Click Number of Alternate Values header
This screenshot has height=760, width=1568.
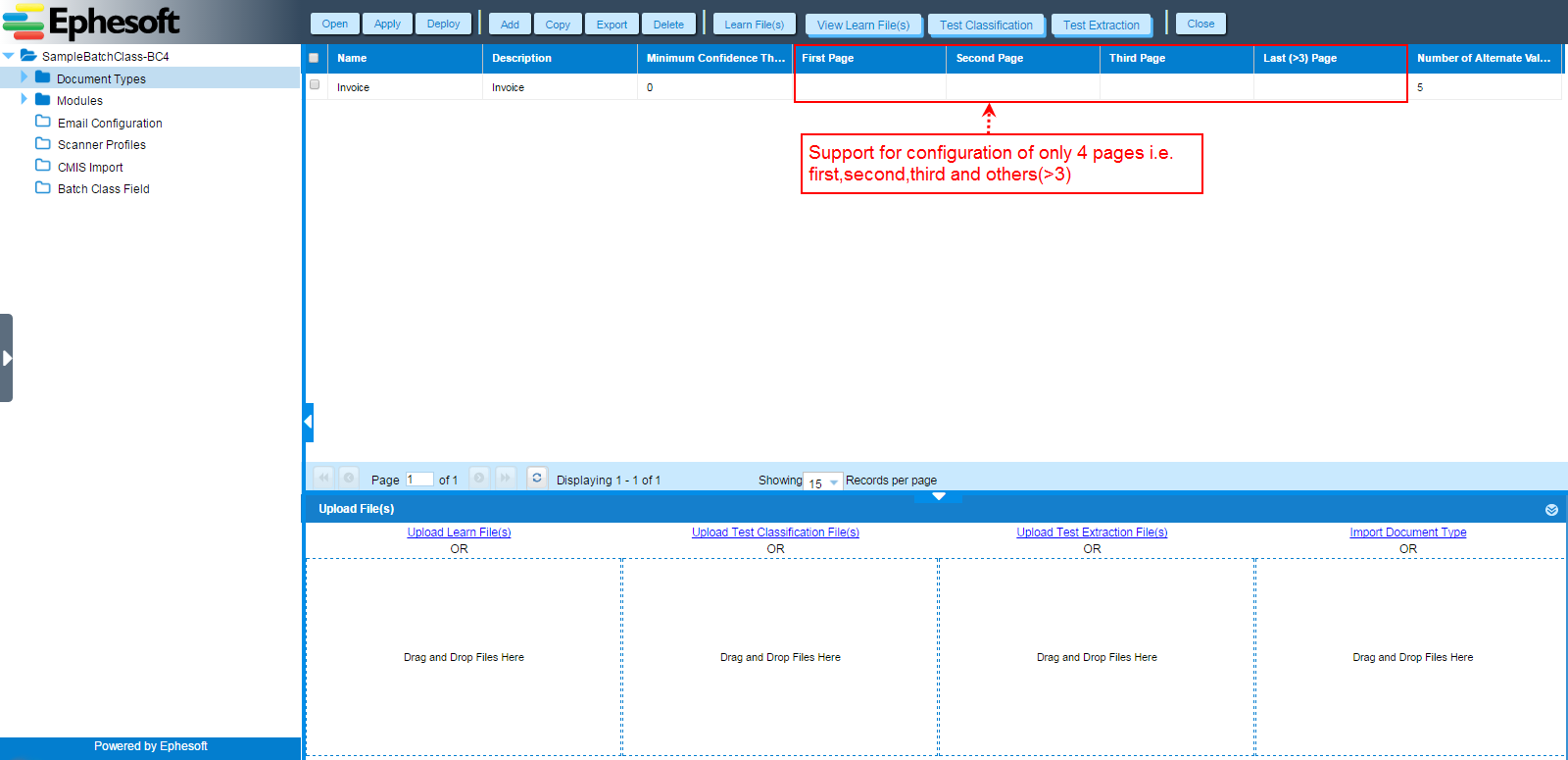click(x=1485, y=58)
